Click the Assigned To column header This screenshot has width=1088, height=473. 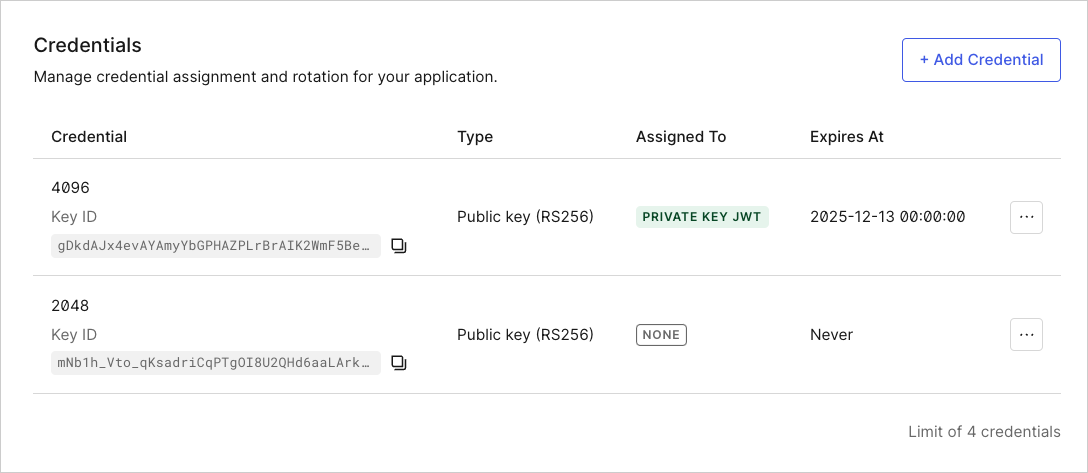click(681, 137)
